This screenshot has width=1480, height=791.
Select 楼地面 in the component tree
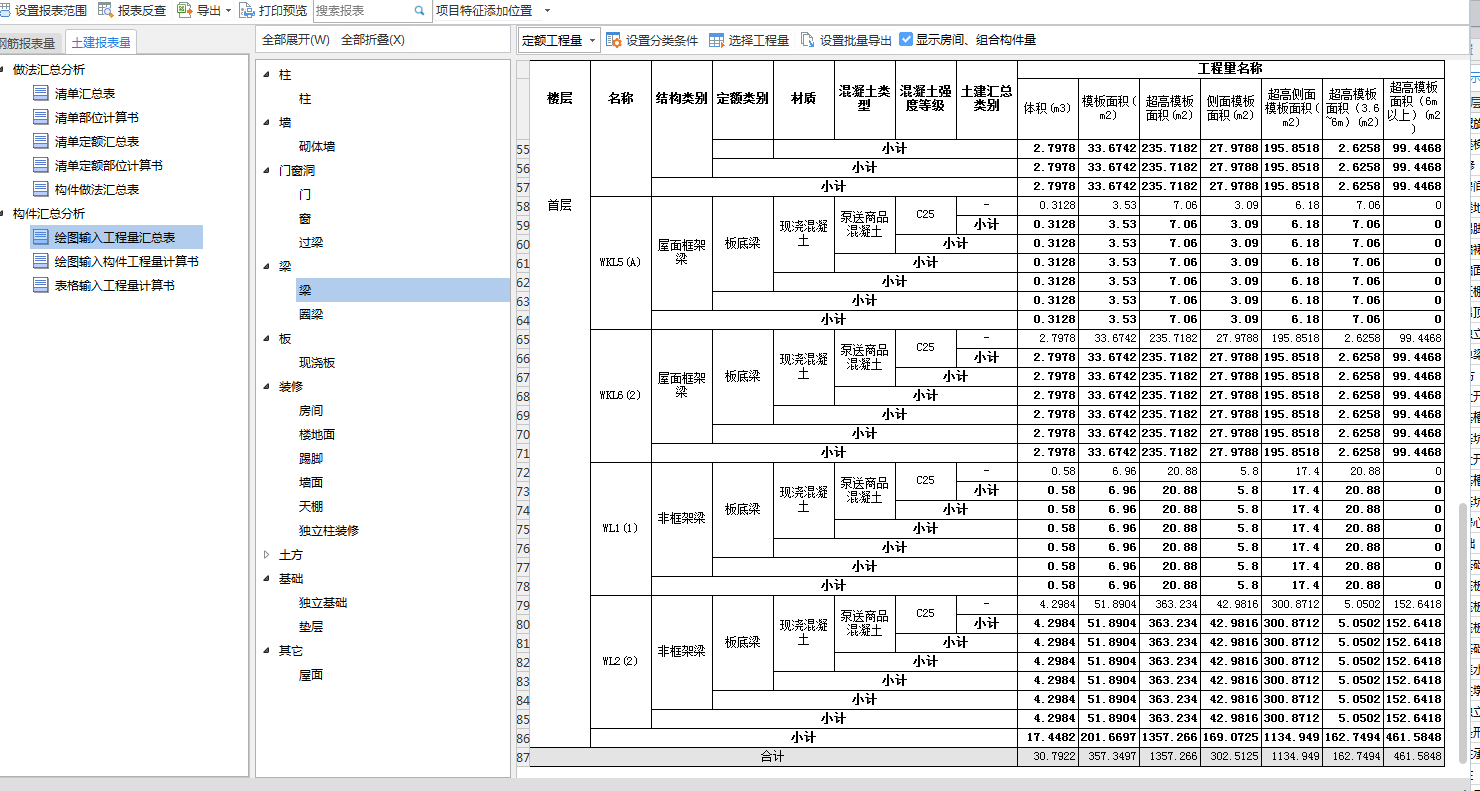(x=317, y=435)
